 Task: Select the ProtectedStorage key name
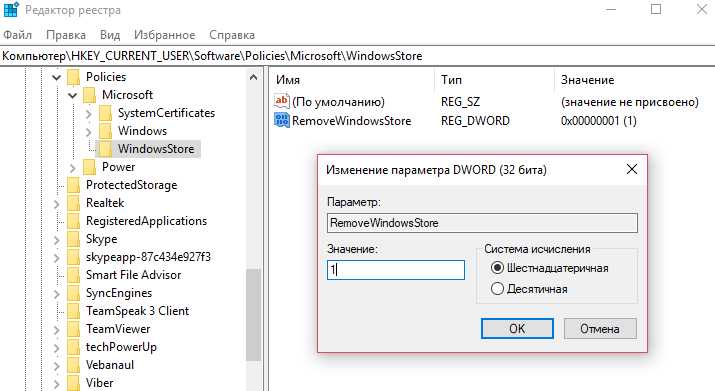point(131,185)
